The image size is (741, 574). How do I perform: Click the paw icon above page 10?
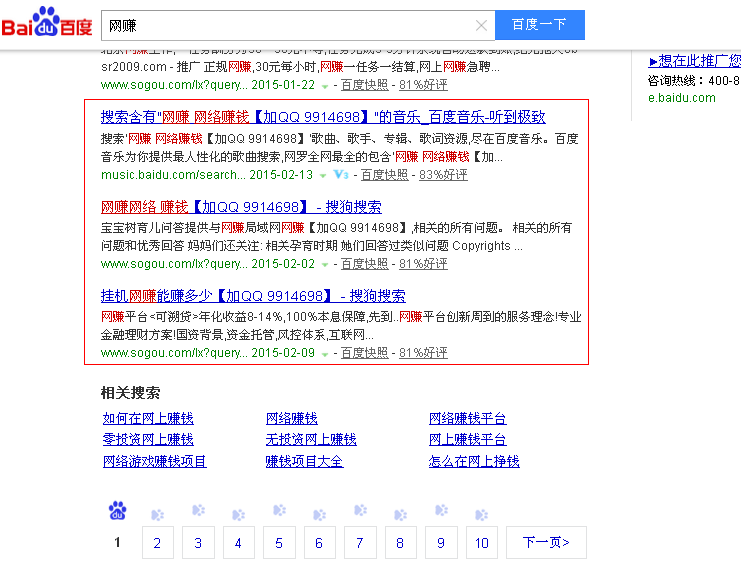481,514
